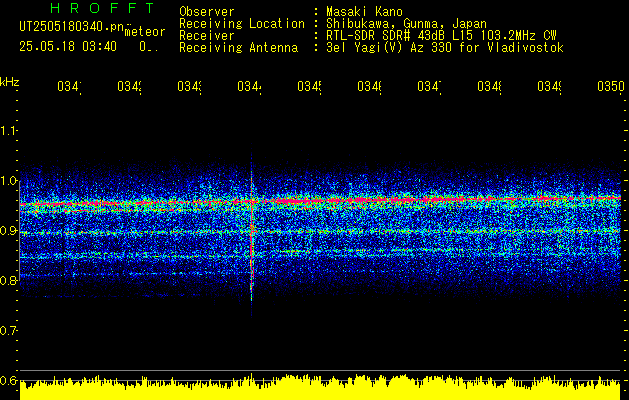This screenshot has height=400, width=629.
Task: Select the filename UT2505180340 text
Action: pos(72,26)
